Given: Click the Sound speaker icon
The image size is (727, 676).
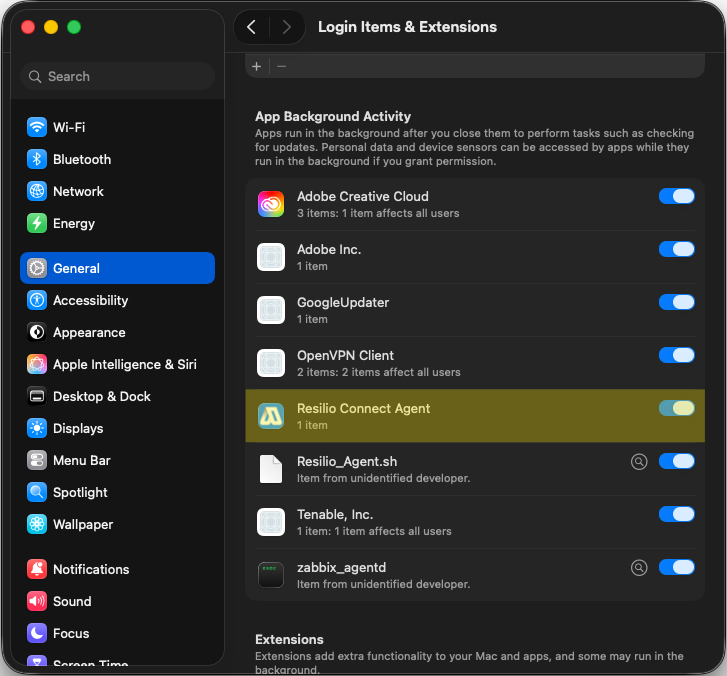Looking at the screenshot, I should pyautogui.click(x=37, y=601).
